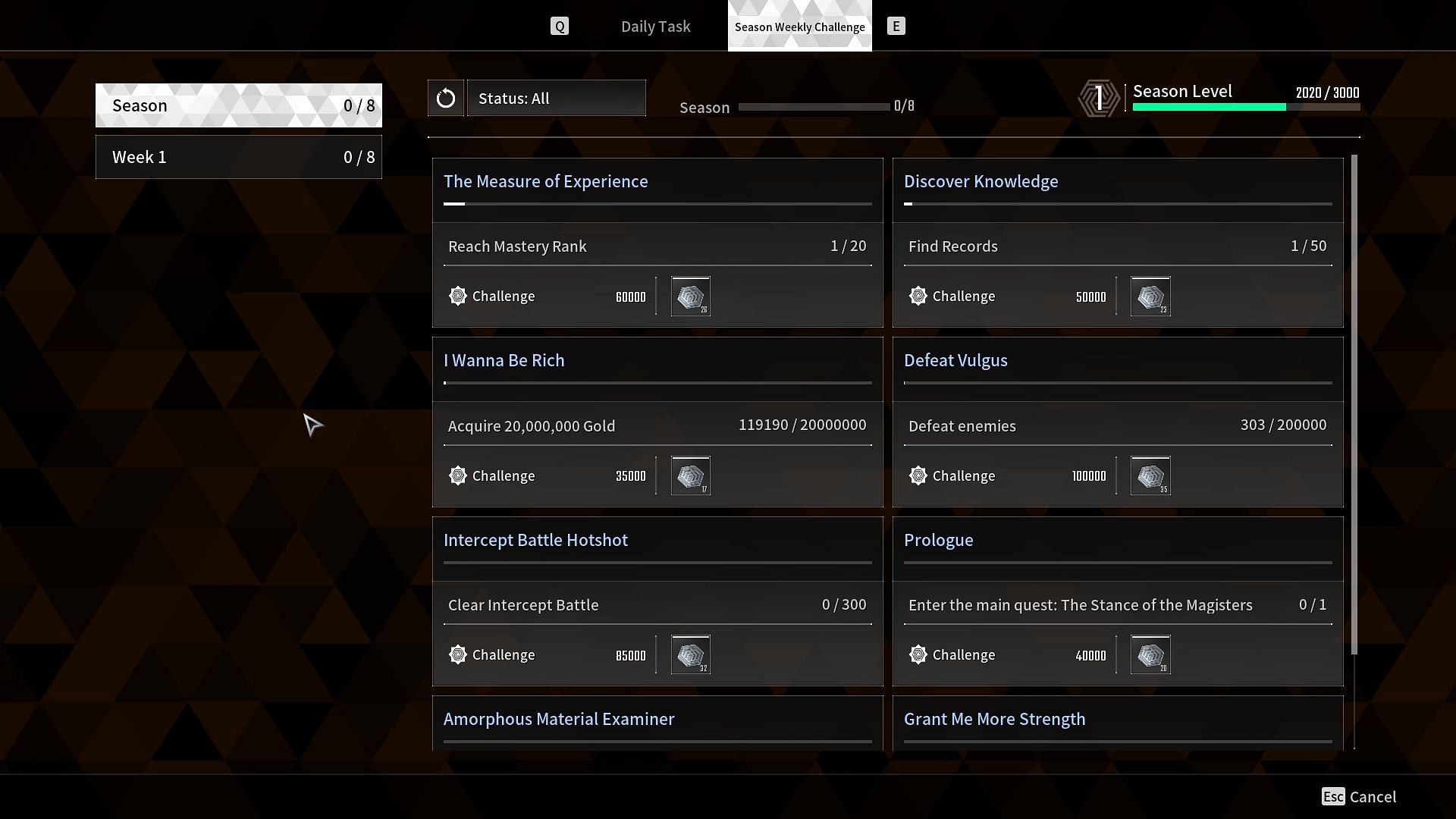Click the gear icon for I Wanna Be Rich
The width and height of the screenshot is (1456, 819).
tap(457, 475)
